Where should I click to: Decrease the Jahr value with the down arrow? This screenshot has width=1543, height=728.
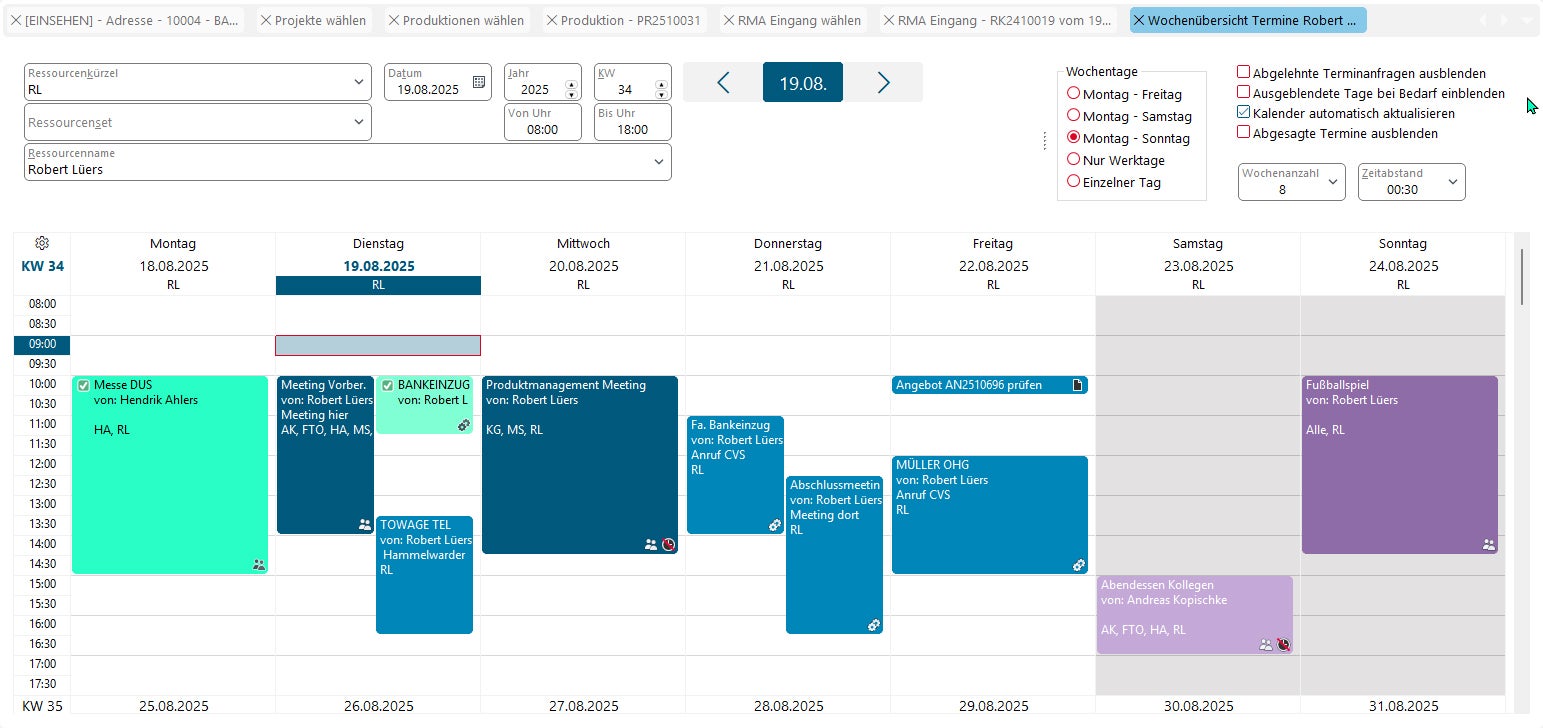(x=571, y=94)
